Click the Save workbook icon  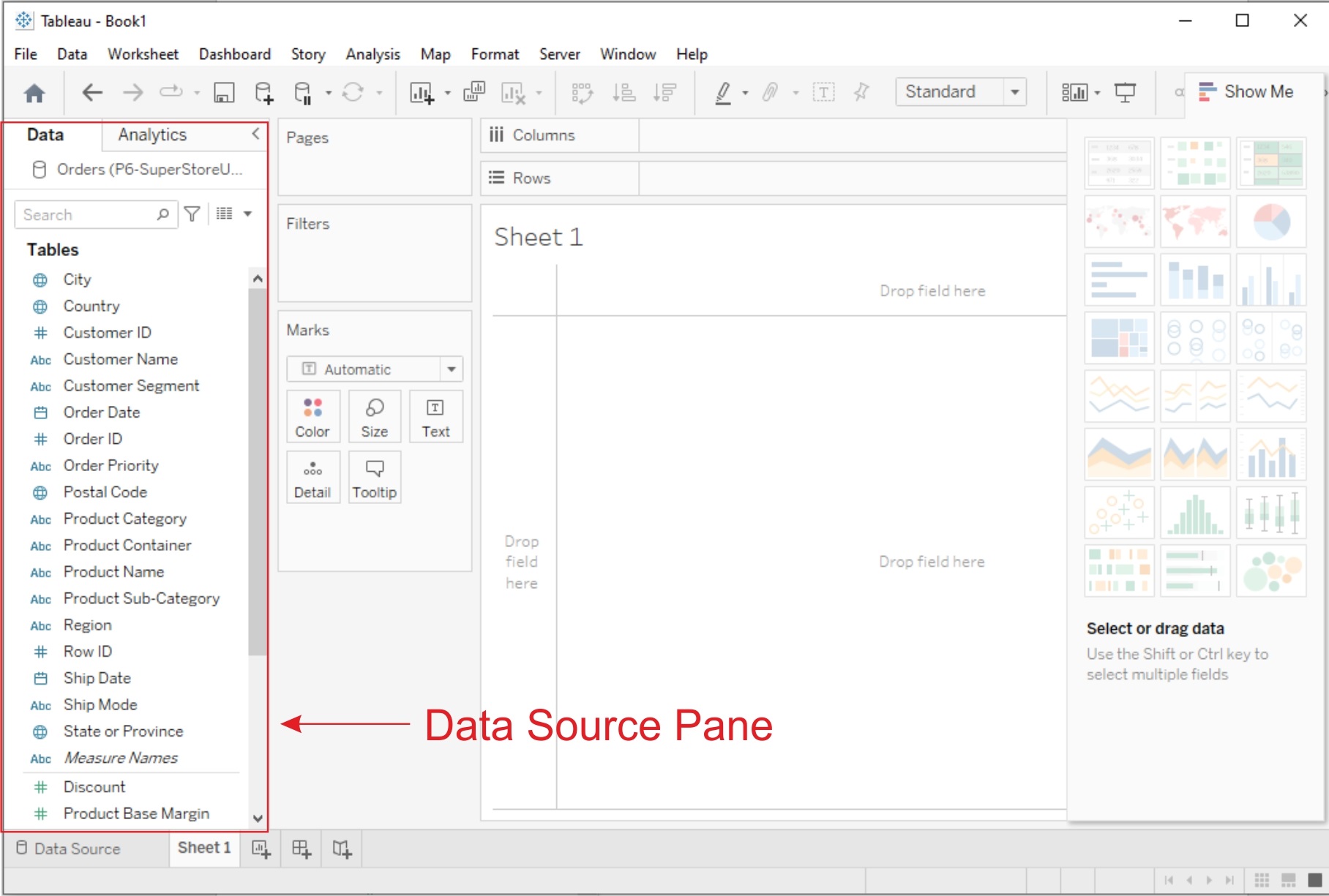(x=224, y=93)
